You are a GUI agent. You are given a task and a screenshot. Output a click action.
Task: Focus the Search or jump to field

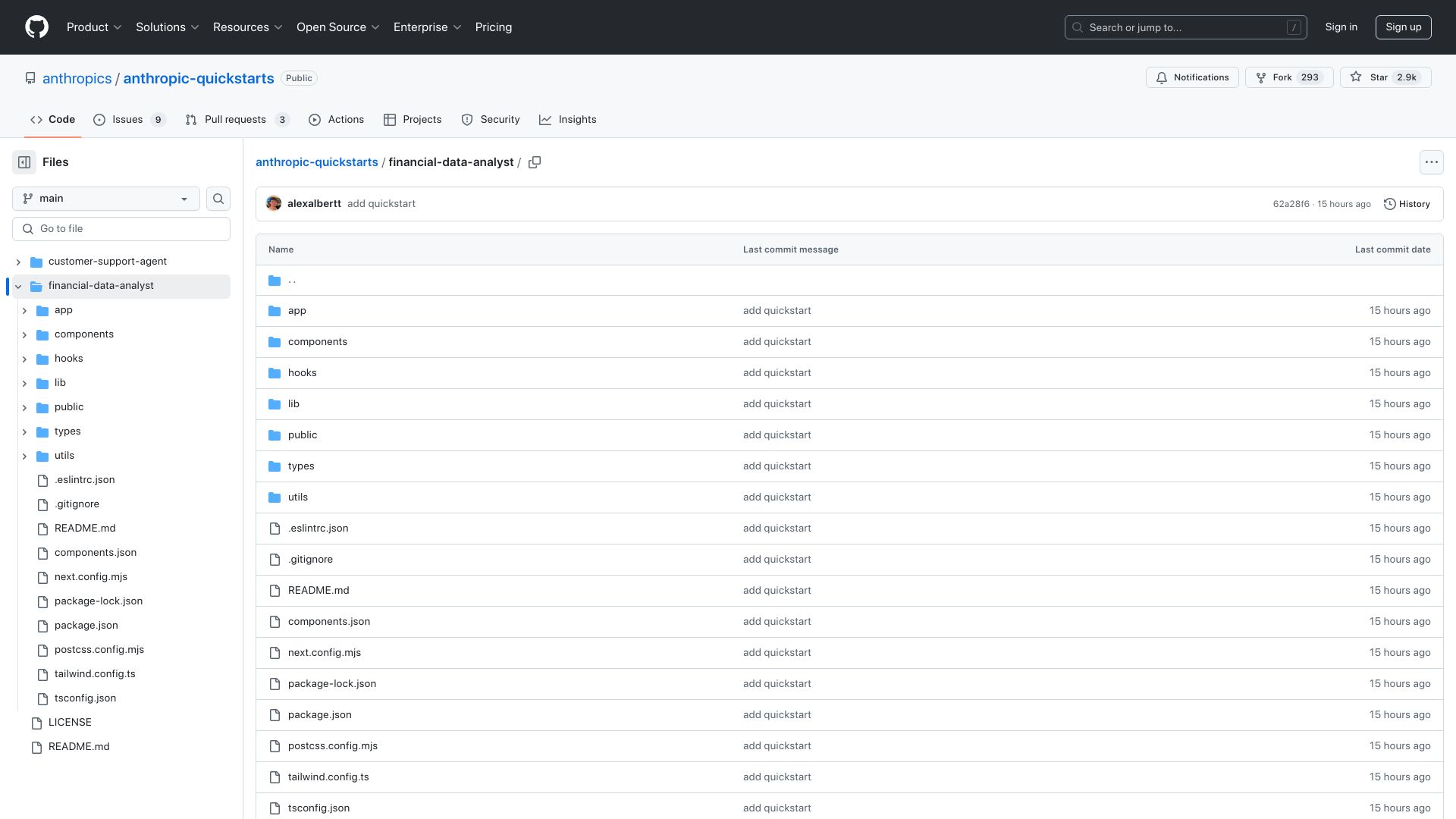click(x=1185, y=27)
